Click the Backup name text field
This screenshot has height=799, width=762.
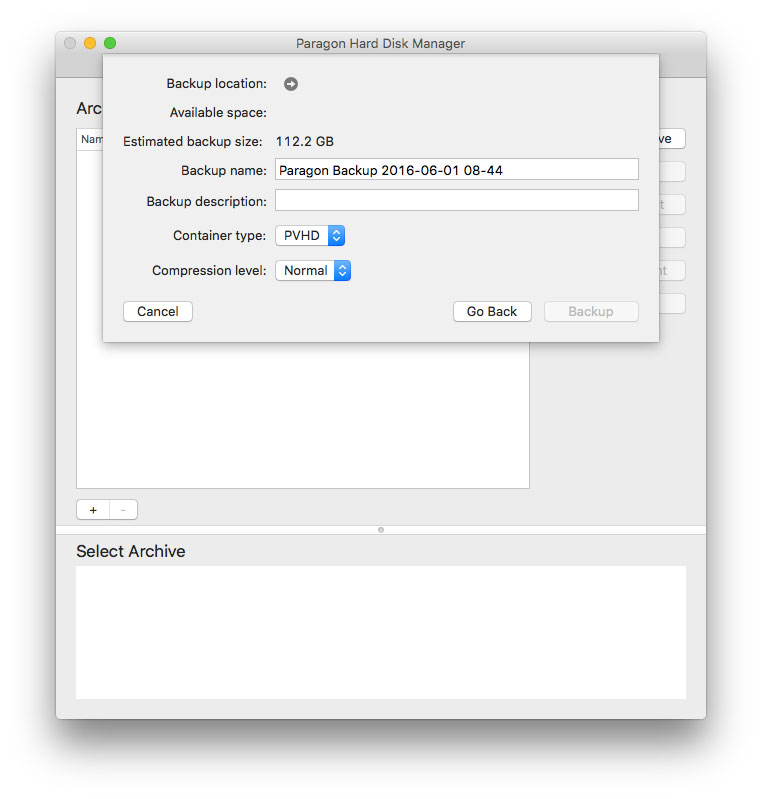click(457, 169)
